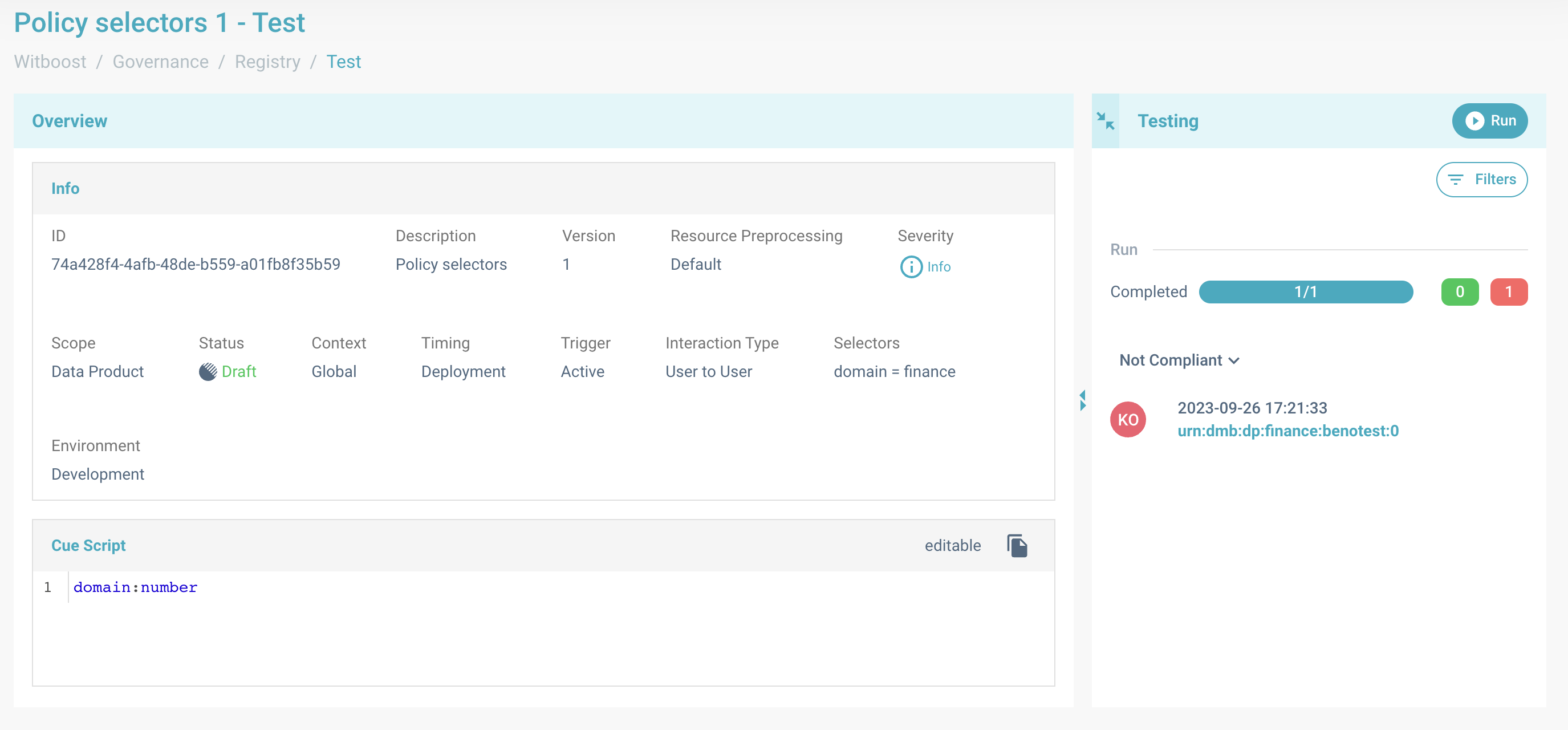The image size is (1568, 730).
Task: Click the red non-compliant count badge
Action: (x=1508, y=291)
